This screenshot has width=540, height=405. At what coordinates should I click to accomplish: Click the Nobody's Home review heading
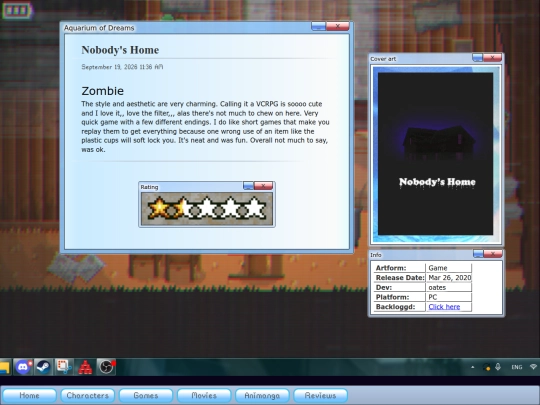click(x=120, y=50)
